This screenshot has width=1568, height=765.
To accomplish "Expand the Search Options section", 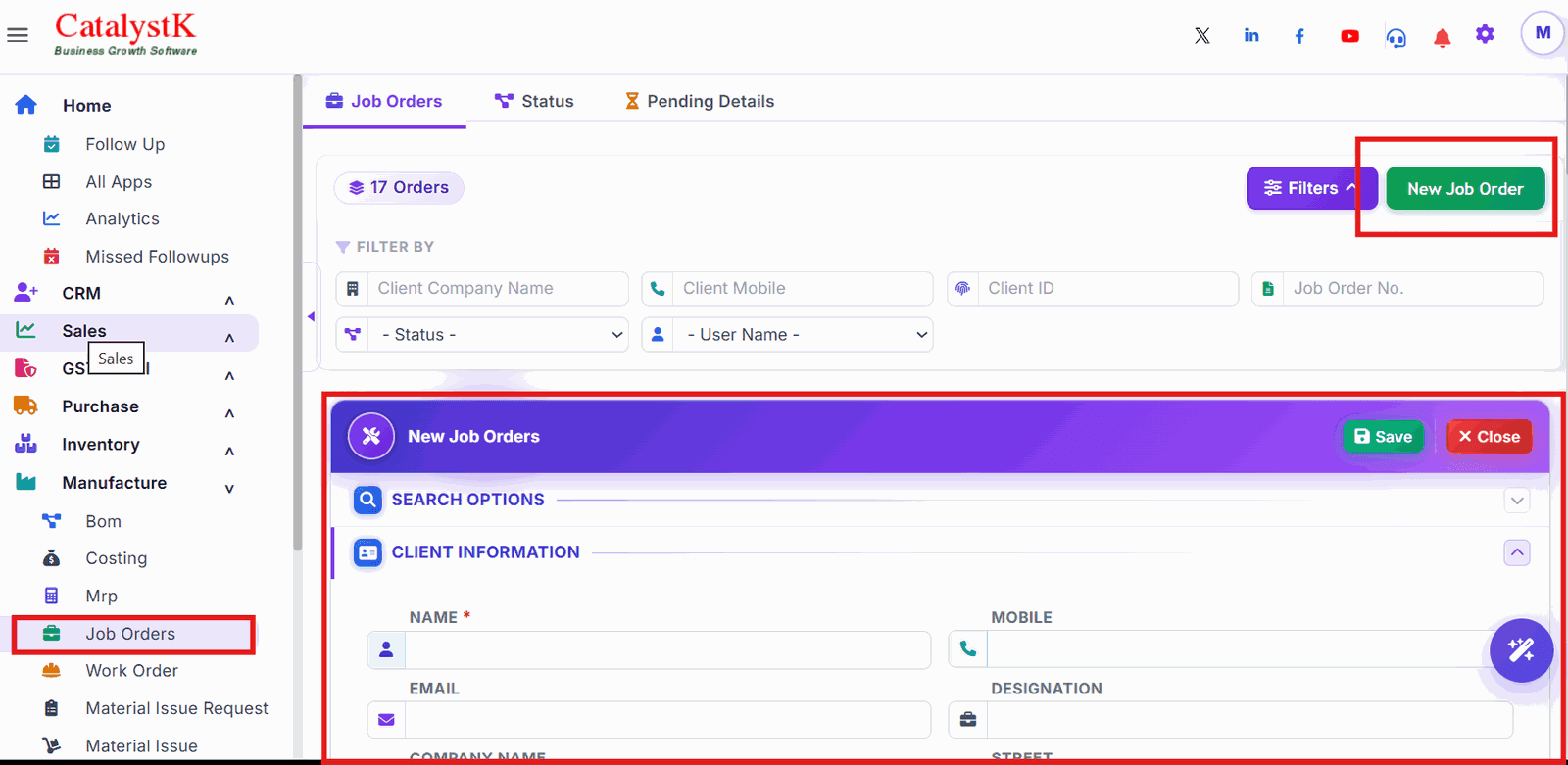I will (x=1517, y=501).
